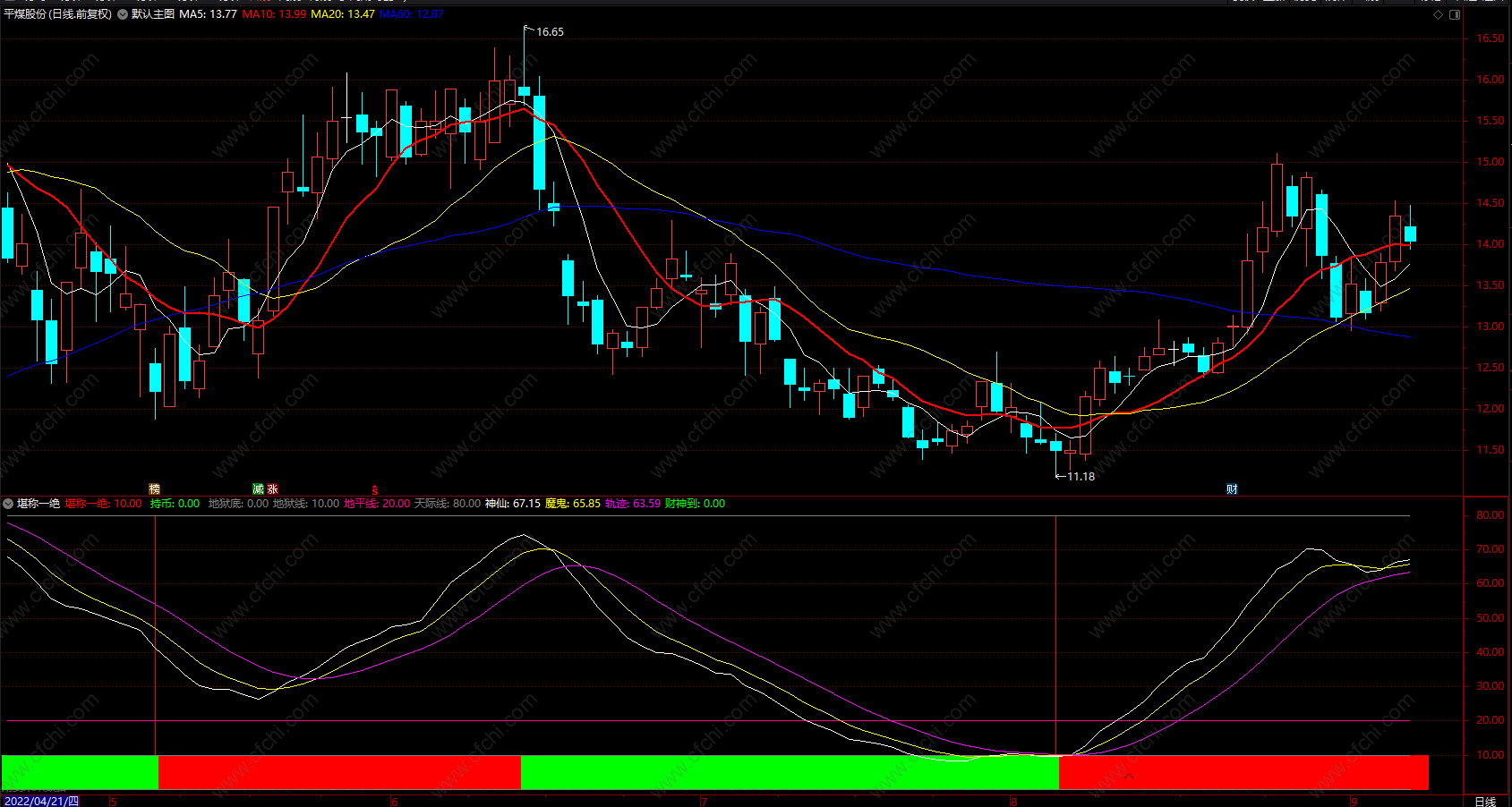Click the red 堪称一绝: 10.00 value
Viewport: 1512px width, 807px height.
tap(103, 504)
